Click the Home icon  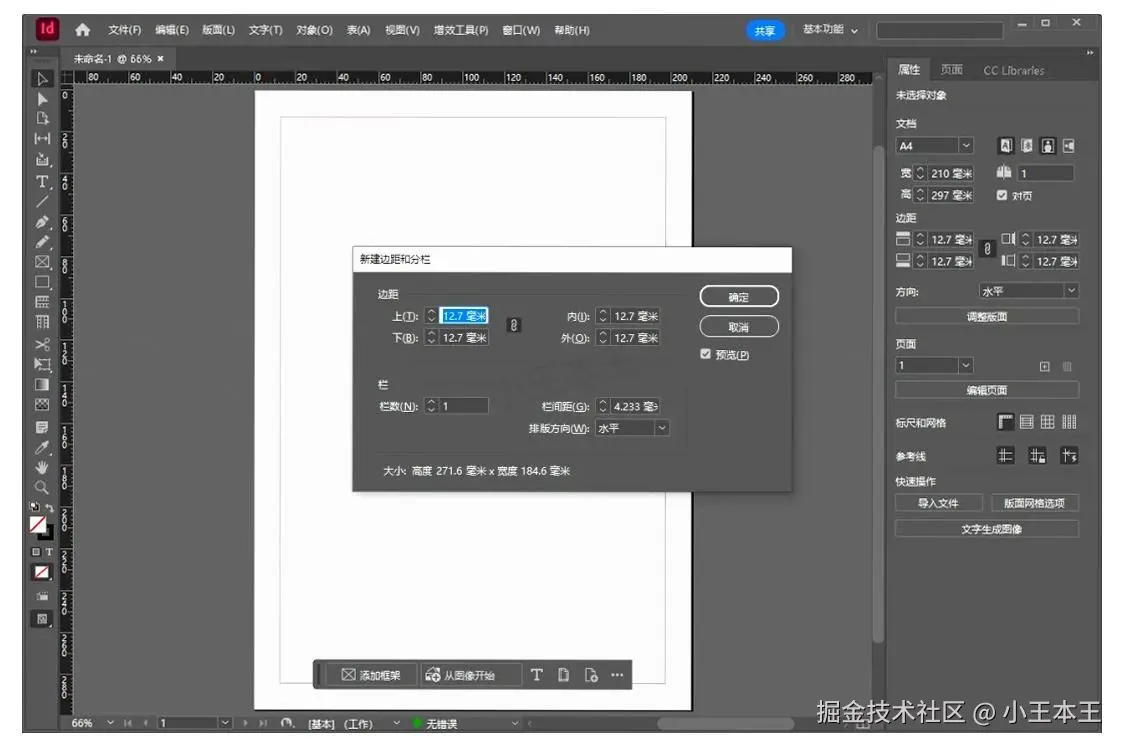coord(83,29)
